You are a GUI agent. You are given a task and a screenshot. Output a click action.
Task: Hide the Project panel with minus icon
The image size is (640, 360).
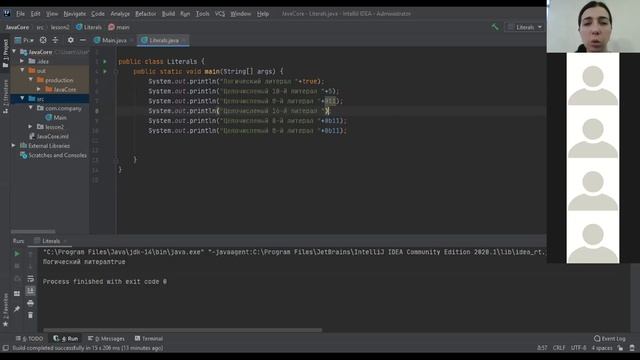pos(83,40)
